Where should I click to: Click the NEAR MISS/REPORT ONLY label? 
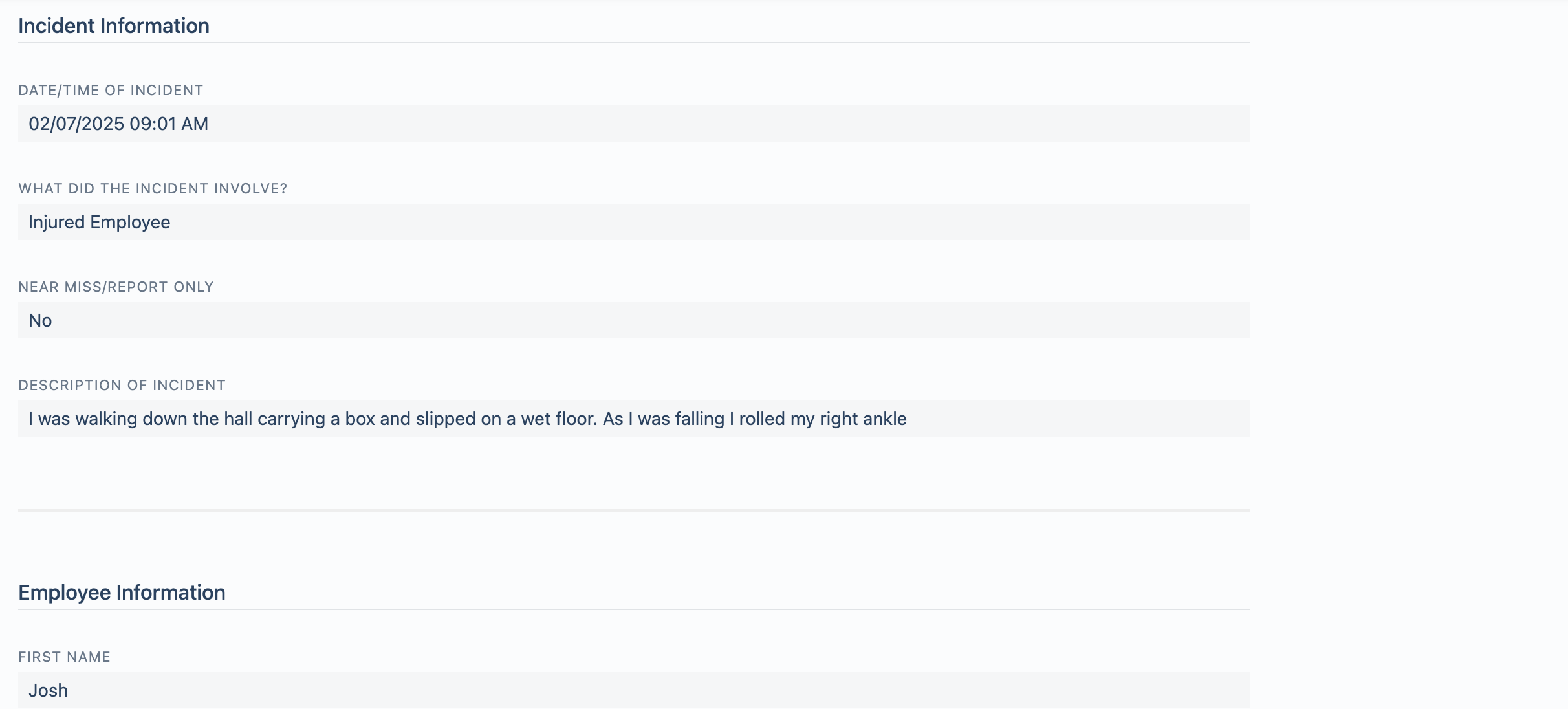point(116,287)
